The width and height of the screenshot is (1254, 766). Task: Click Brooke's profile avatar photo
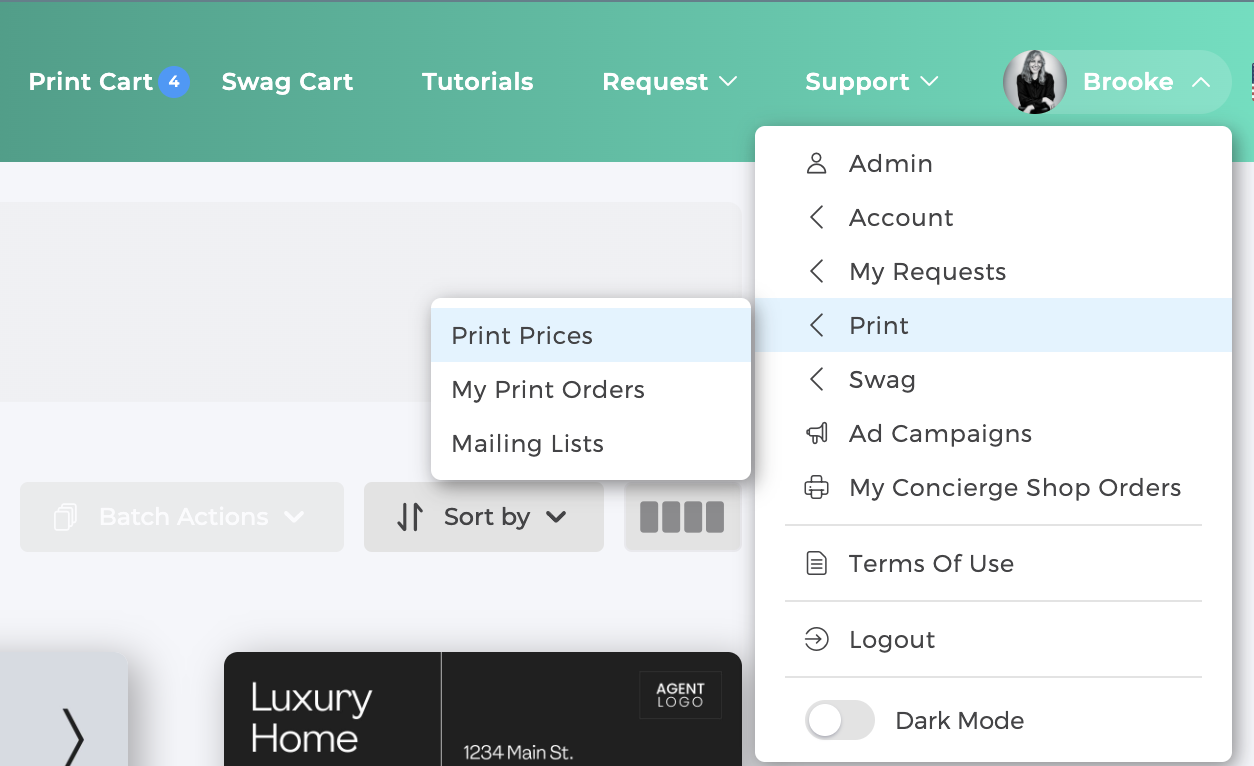[x=1035, y=82]
